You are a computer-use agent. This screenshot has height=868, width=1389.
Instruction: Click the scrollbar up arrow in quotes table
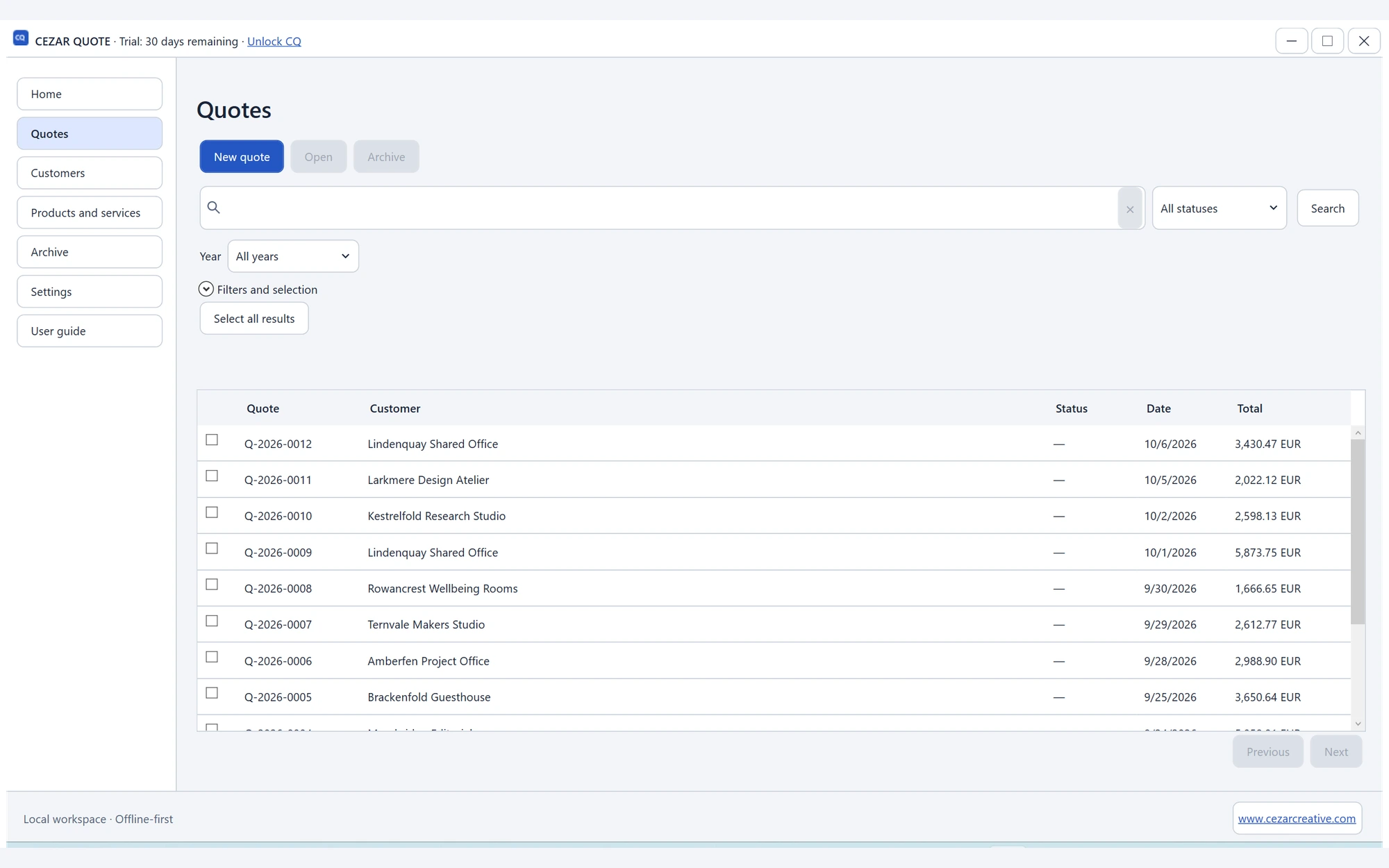point(1358,433)
